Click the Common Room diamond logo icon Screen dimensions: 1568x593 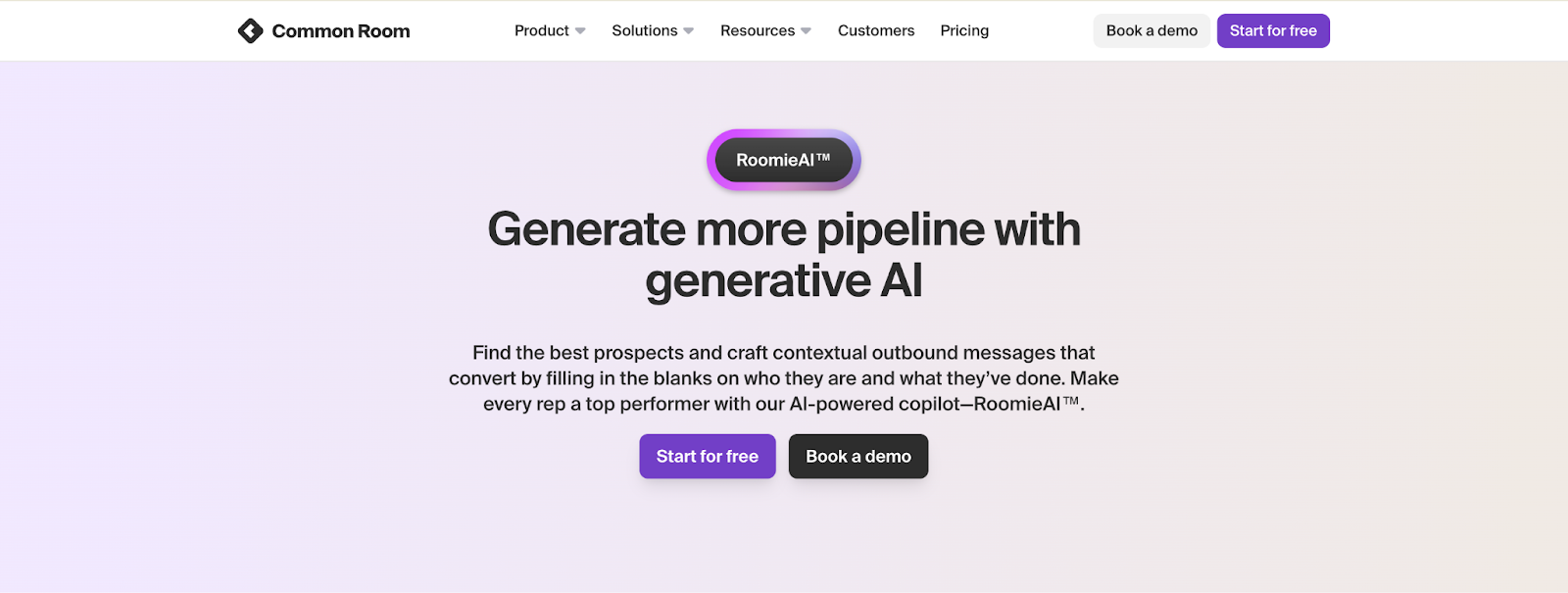(250, 31)
